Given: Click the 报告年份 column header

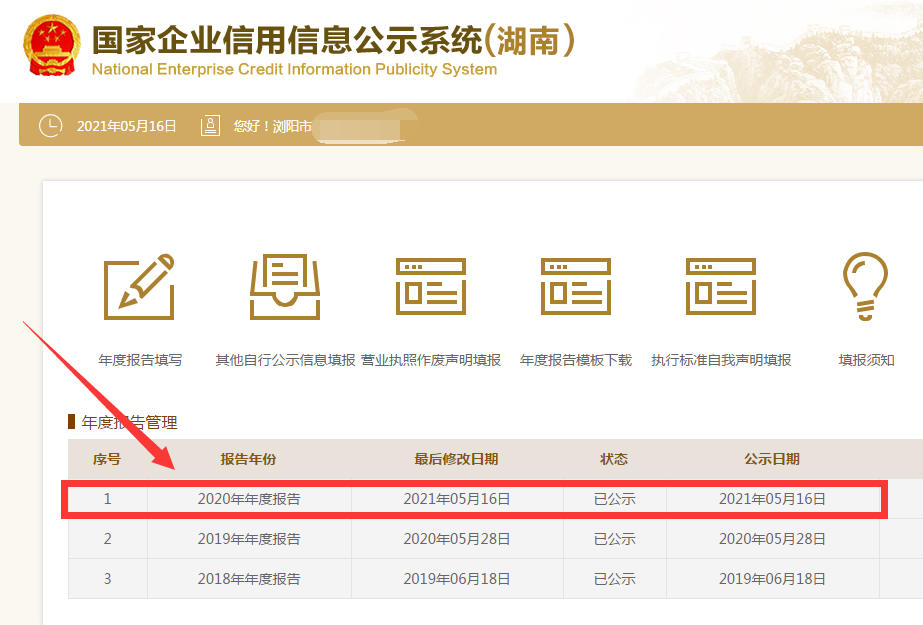Looking at the screenshot, I should (x=248, y=459).
